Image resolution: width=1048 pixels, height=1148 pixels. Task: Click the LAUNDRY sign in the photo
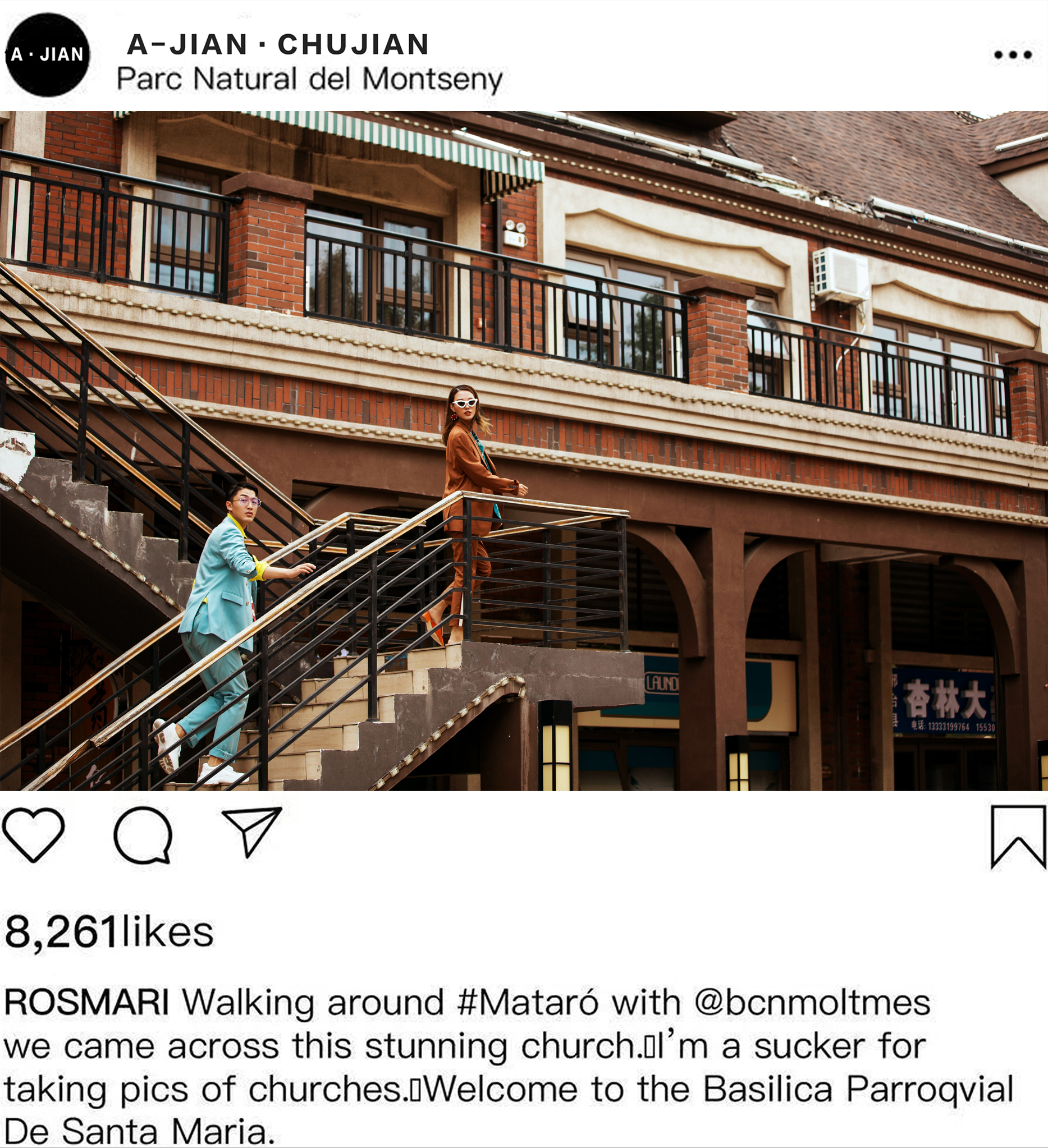[x=661, y=683]
